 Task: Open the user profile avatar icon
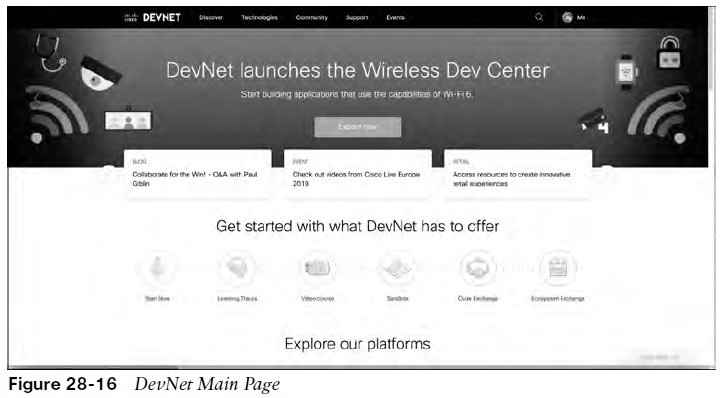click(x=567, y=17)
